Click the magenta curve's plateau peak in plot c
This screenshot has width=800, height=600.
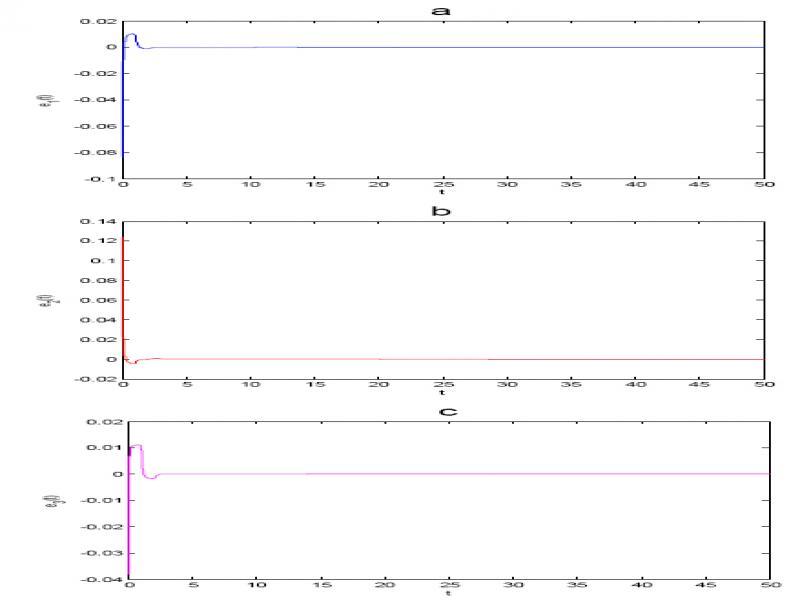137,446
